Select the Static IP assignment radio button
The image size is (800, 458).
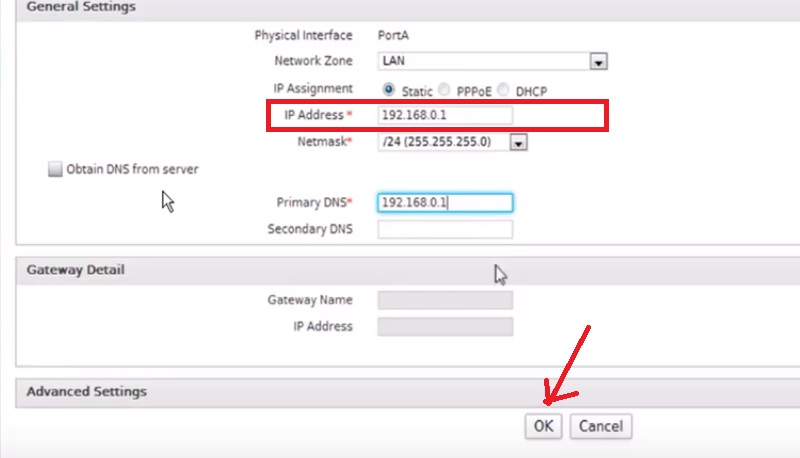(x=389, y=89)
